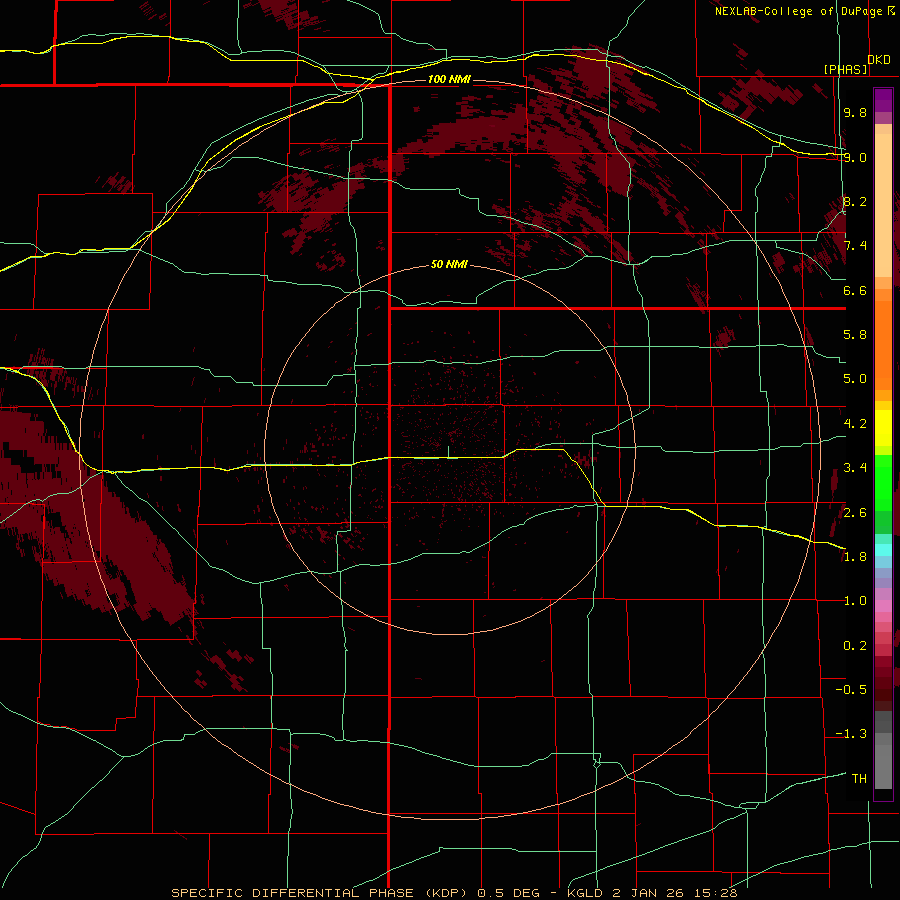Click the 1.0 scale value
This screenshot has height=900, width=900.
[x=855, y=601]
